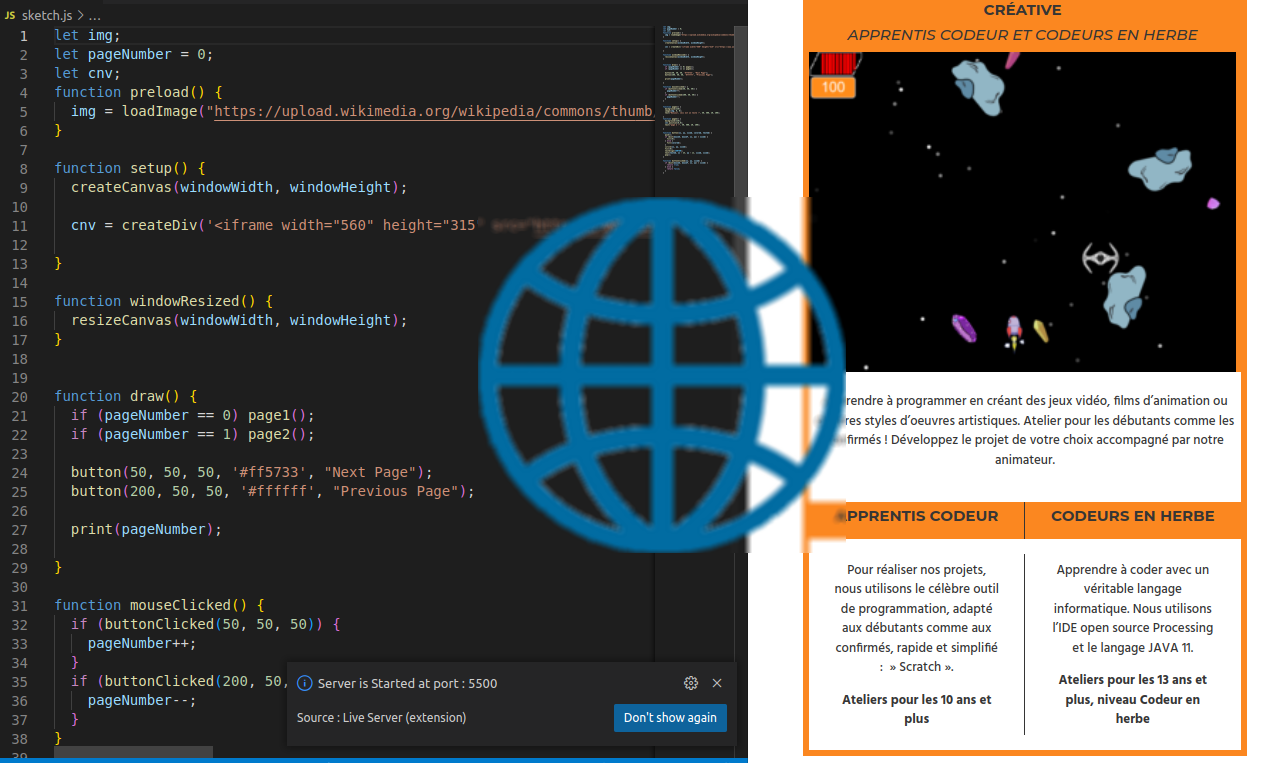Click "Ateliers pour les 10 ans et plus"

[917, 709]
